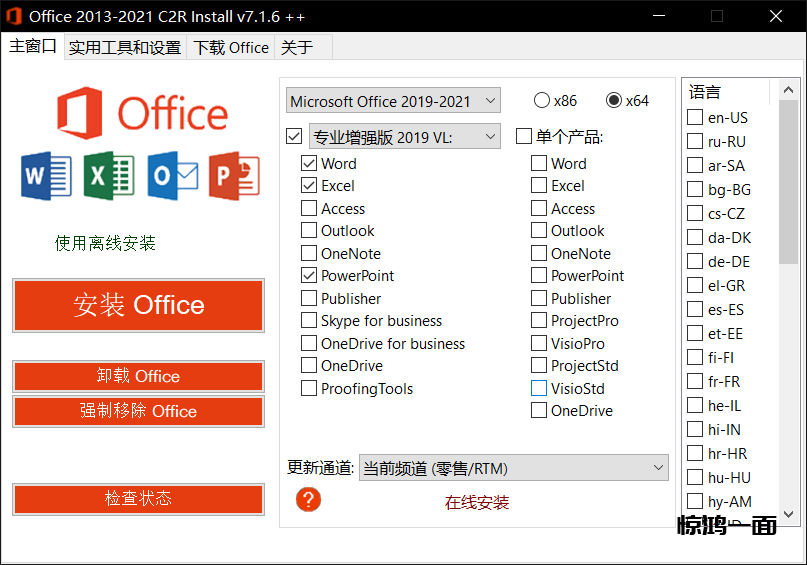Open the 更新通道 update channel dropdown
Screen dimensions: 807x565
pos(513,467)
